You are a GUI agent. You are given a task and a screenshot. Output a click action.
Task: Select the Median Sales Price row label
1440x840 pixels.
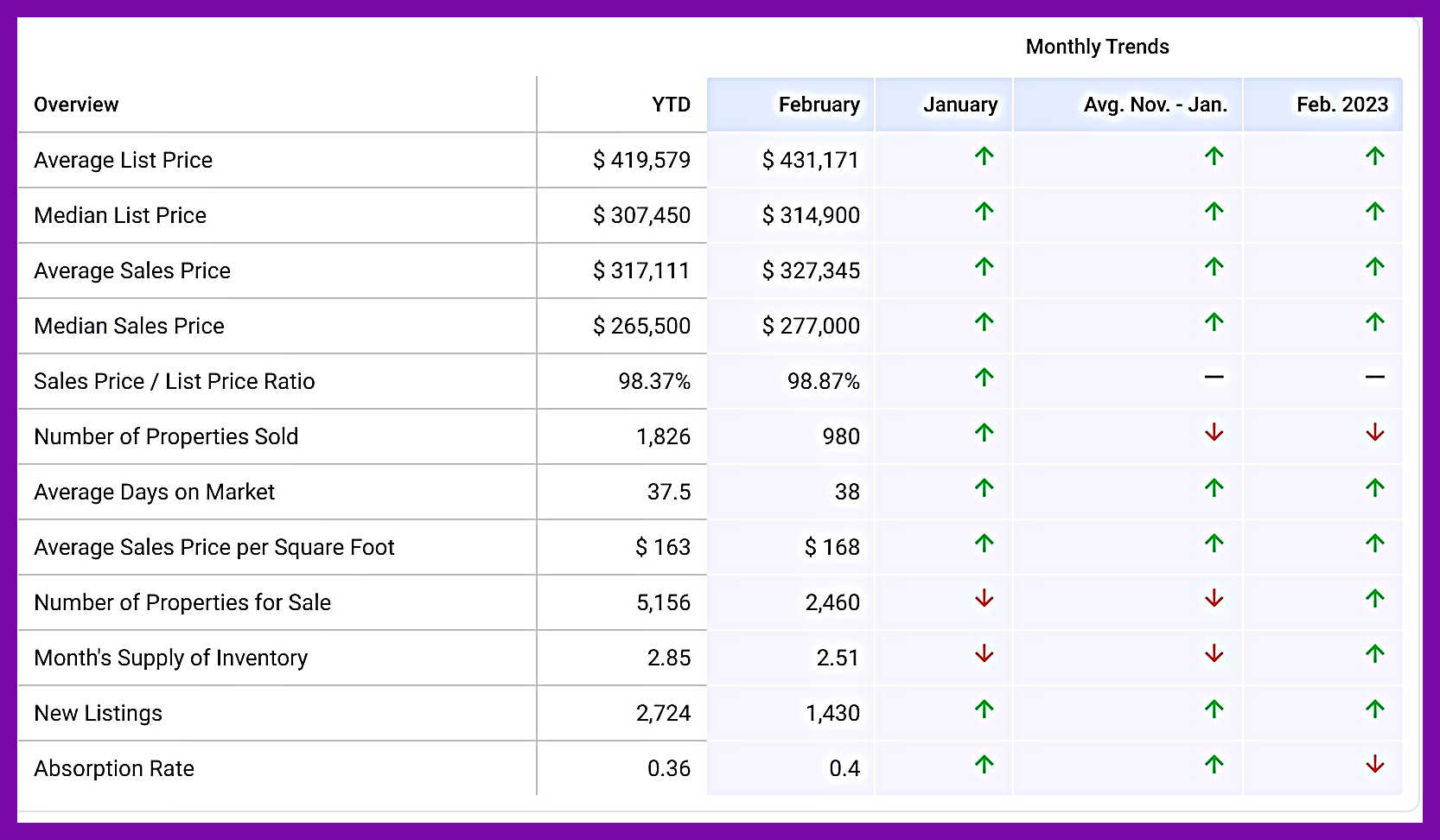[129, 326]
